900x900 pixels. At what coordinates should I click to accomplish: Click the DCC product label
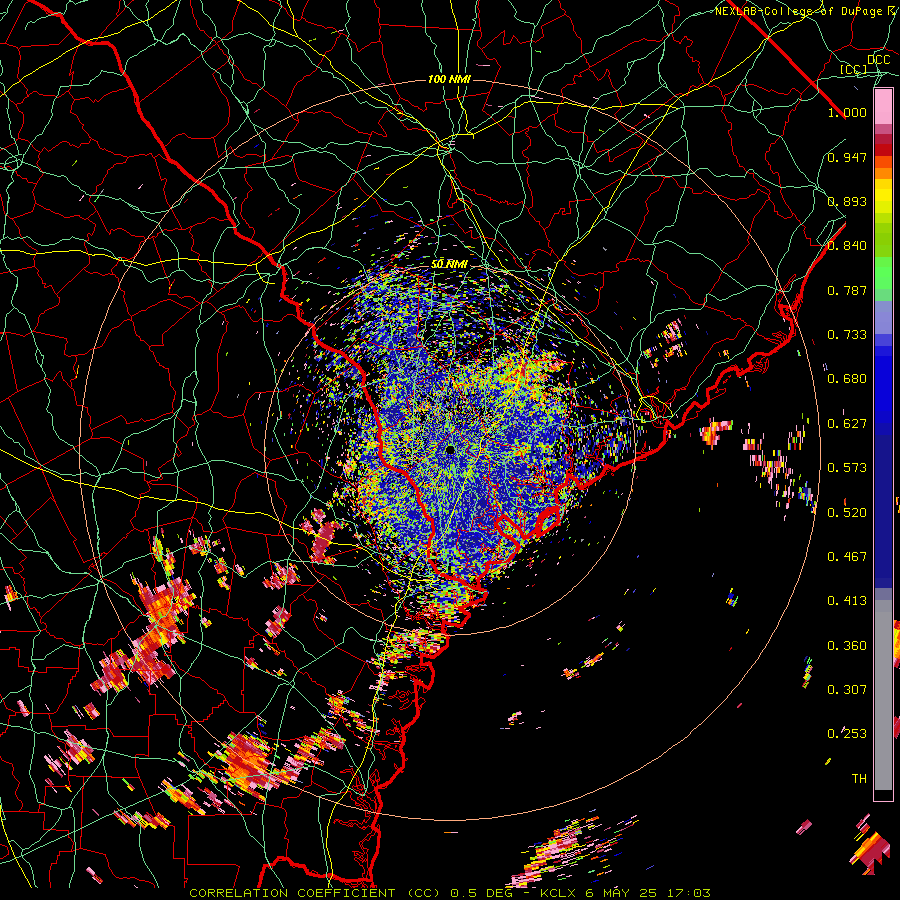point(879,60)
